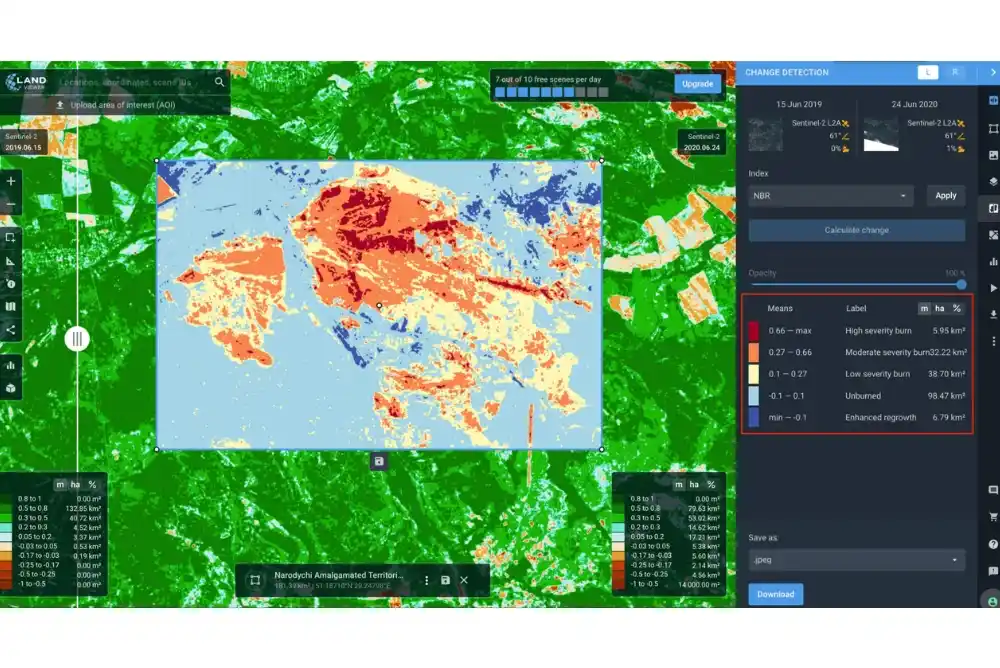Click the Upload area of interest bar
The height and width of the screenshot is (668, 1000).
[x=117, y=104]
